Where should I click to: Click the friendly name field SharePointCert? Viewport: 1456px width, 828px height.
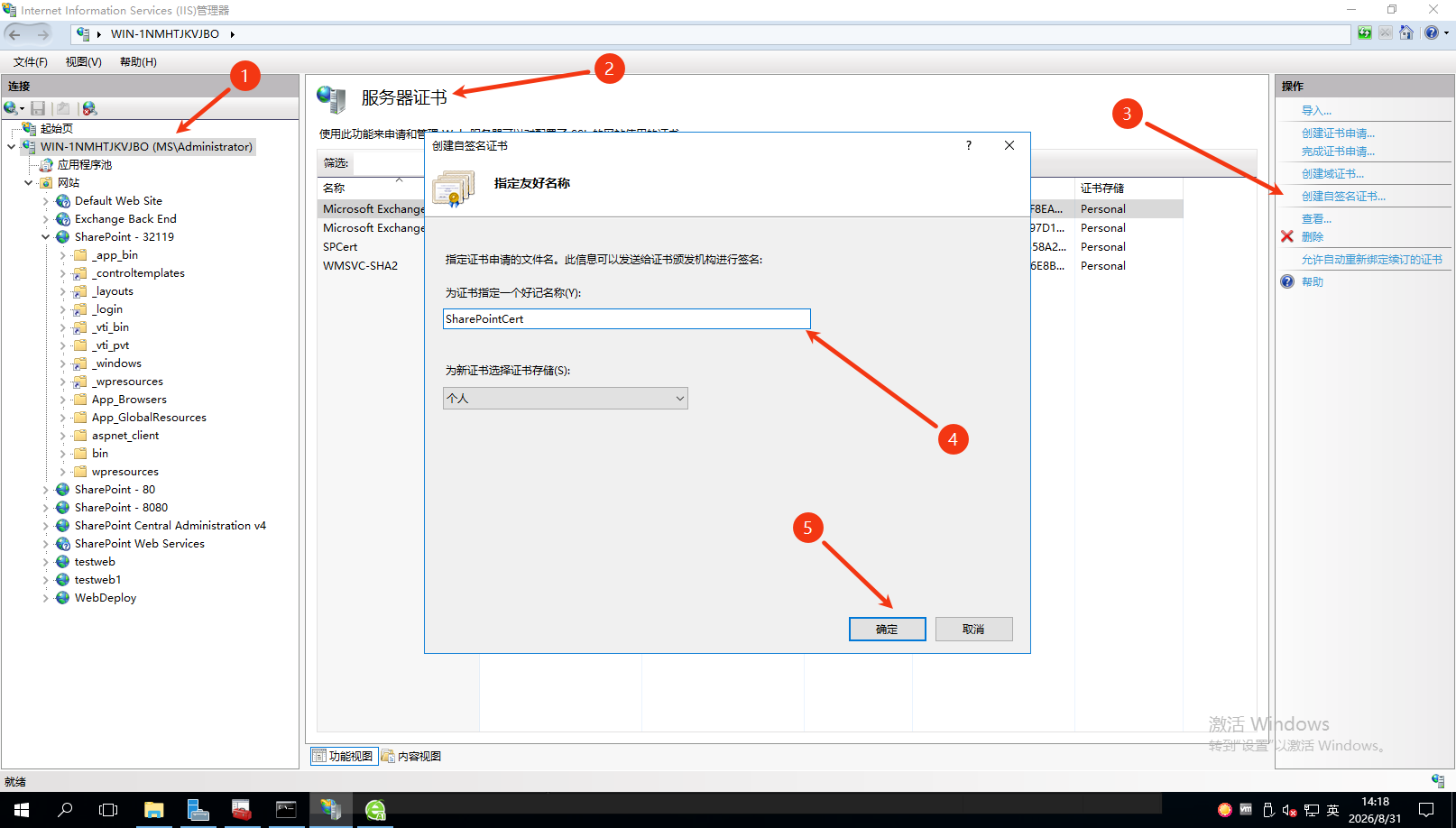click(x=626, y=318)
